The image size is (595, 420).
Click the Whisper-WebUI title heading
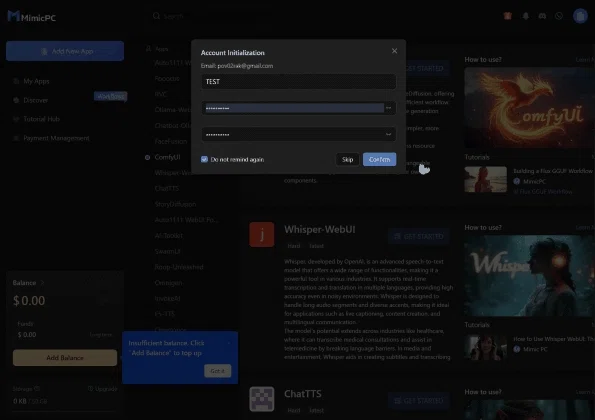click(x=320, y=230)
